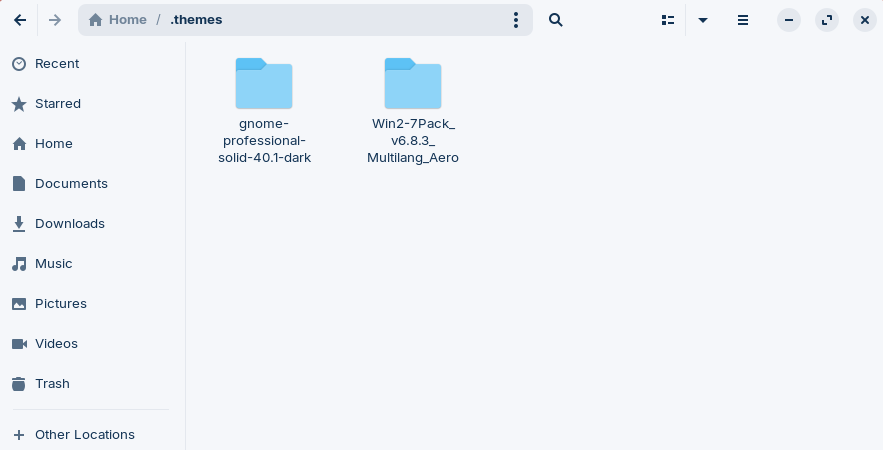This screenshot has width=883, height=450.
Task: Click the Win2-7Pack_v6.8.3_Multilang_Aero folder name
Action: point(413,141)
